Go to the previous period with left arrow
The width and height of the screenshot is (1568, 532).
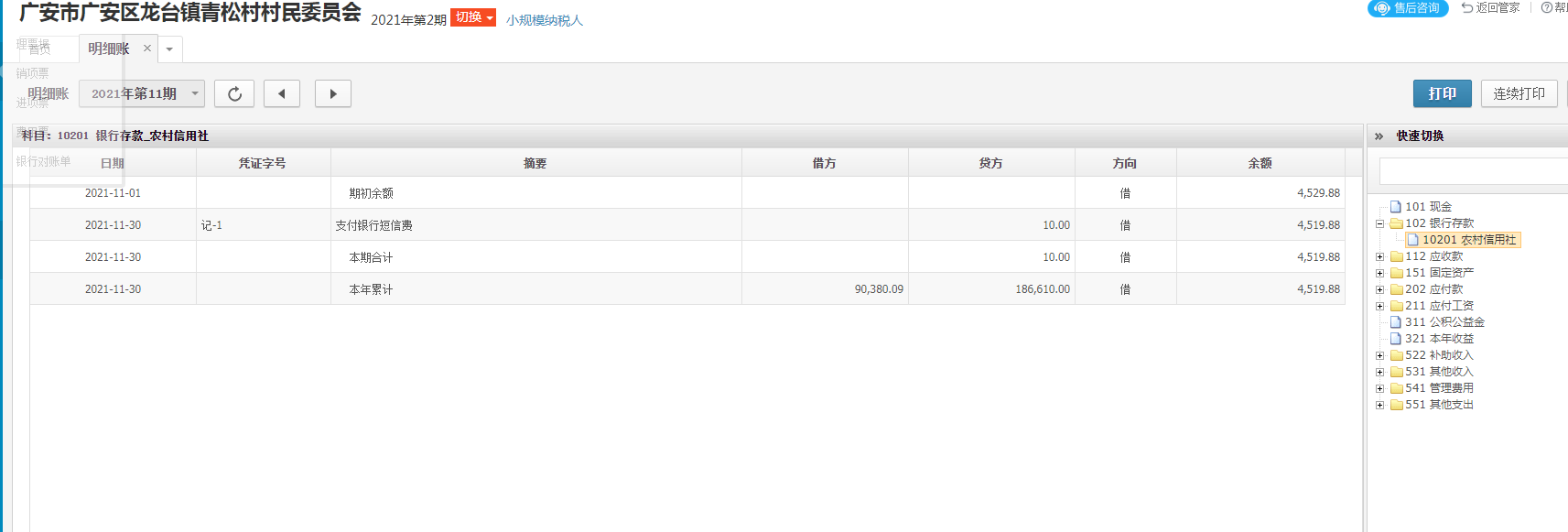[282, 93]
